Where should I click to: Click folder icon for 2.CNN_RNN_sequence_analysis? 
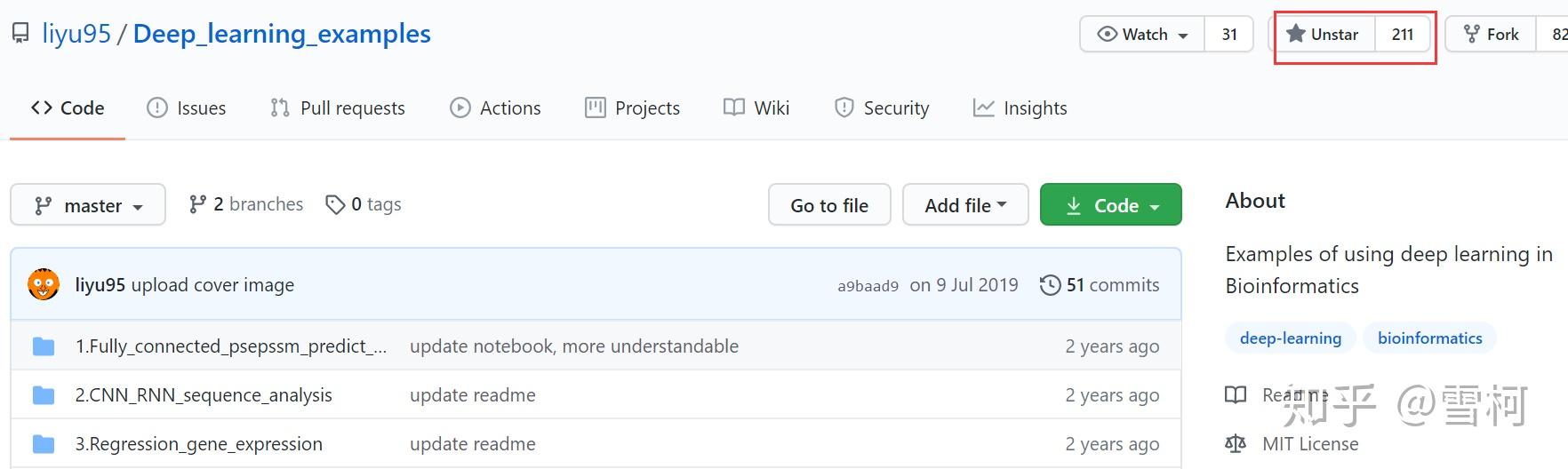(44, 395)
